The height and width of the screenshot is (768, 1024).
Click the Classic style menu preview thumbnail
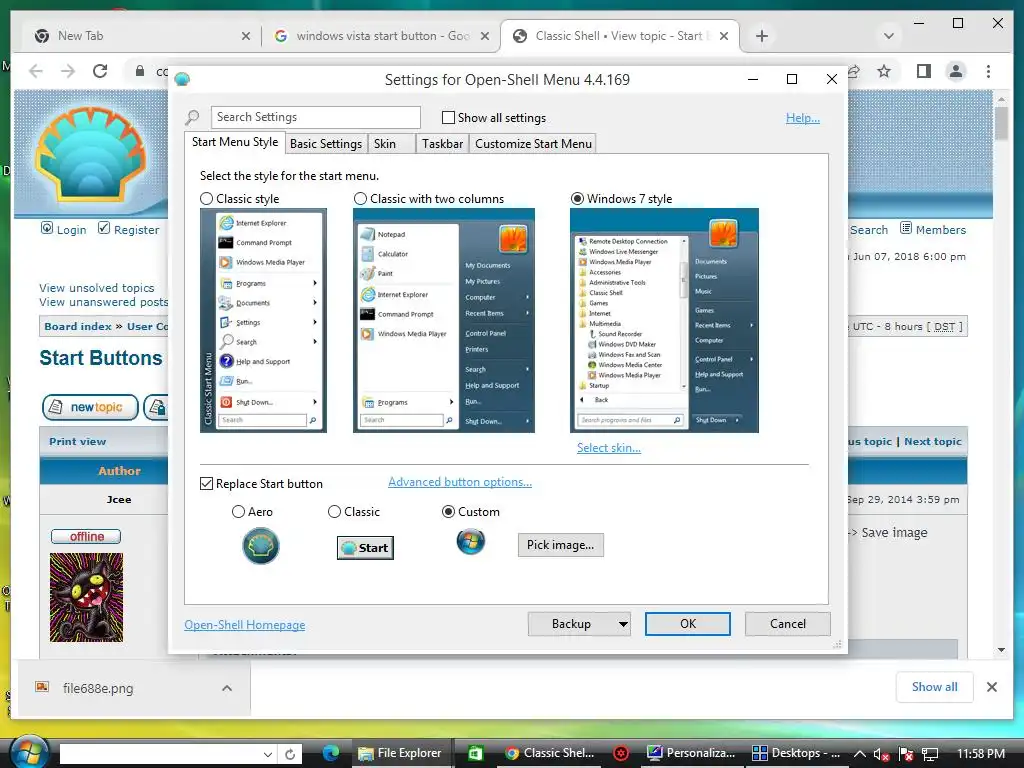[x=263, y=320]
